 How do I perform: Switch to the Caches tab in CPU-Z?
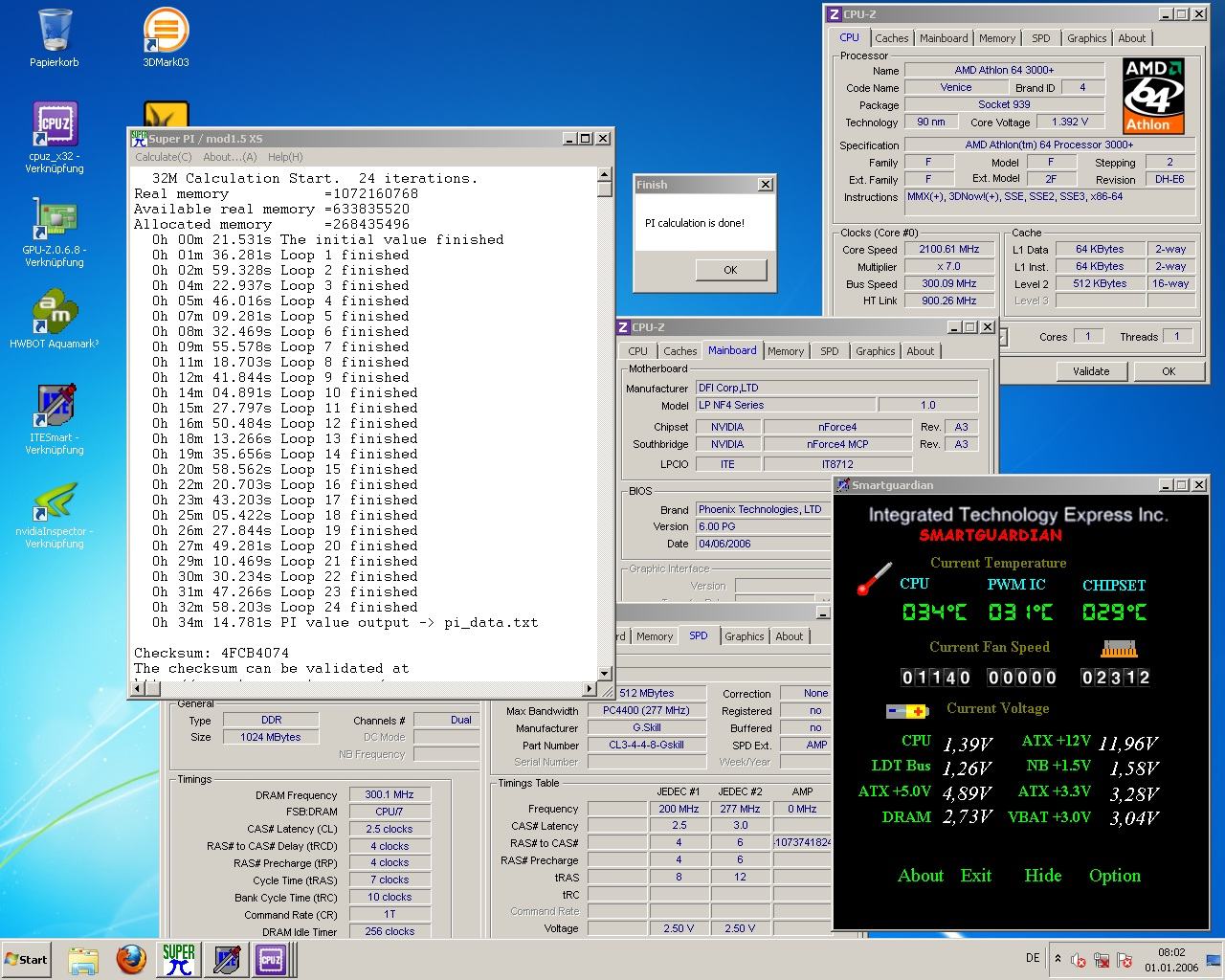891,38
